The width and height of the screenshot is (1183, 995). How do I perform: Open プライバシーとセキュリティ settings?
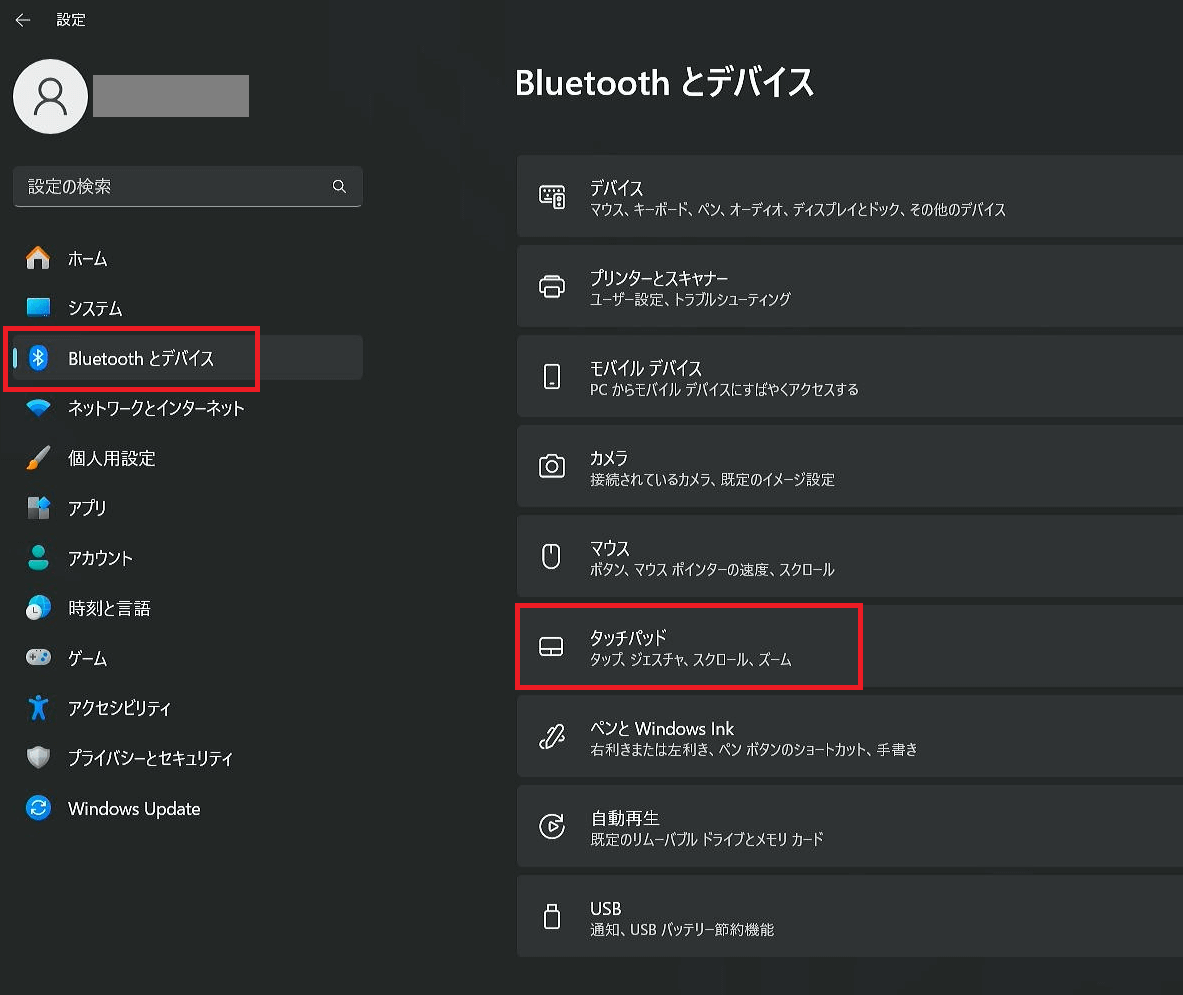pyautogui.click(x=150, y=758)
